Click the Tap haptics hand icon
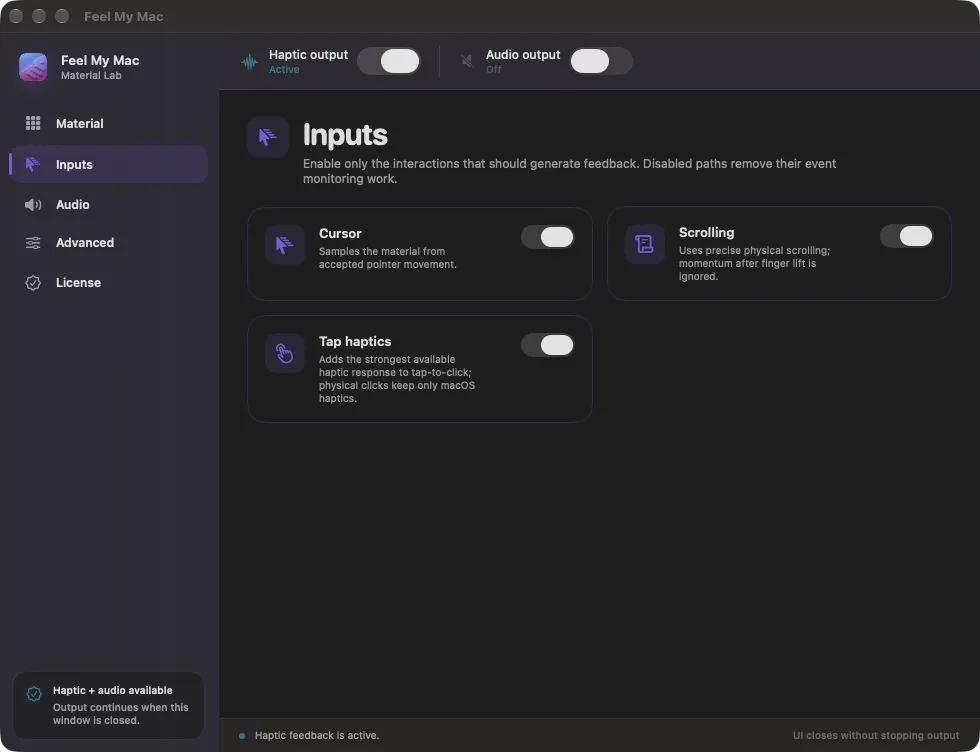The image size is (980, 752). coord(285,353)
